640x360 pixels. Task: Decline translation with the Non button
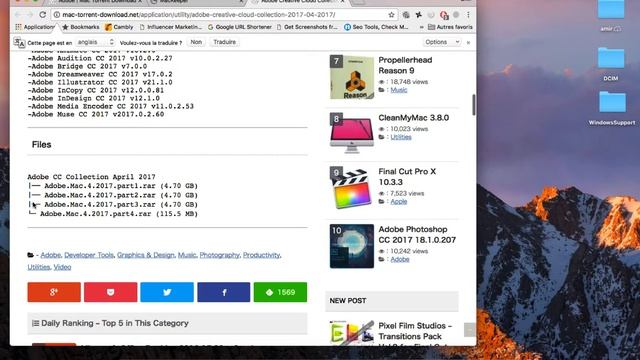[x=196, y=42]
